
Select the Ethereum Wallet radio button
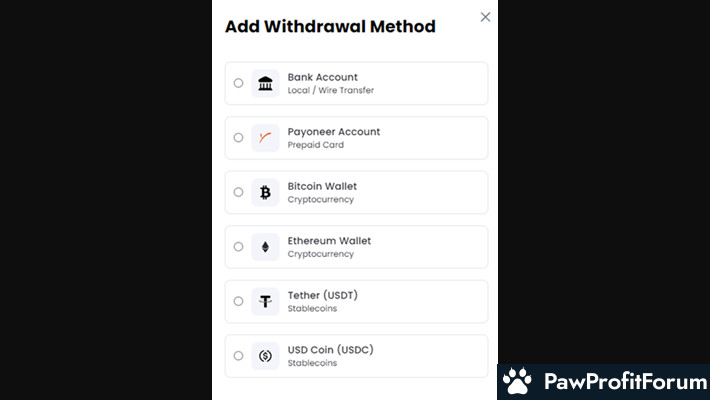pyautogui.click(x=238, y=246)
